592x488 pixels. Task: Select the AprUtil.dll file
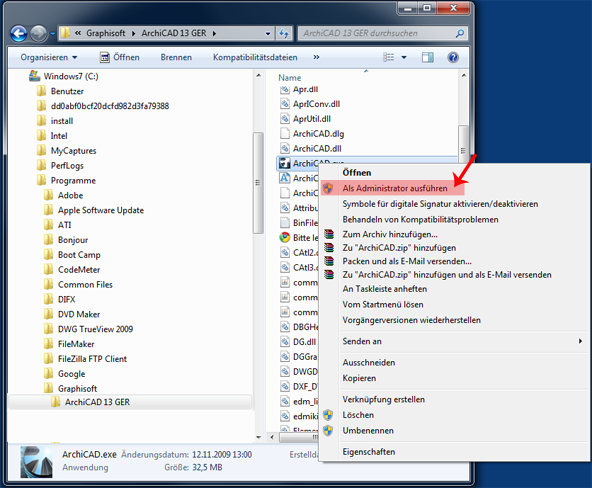[x=312, y=119]
